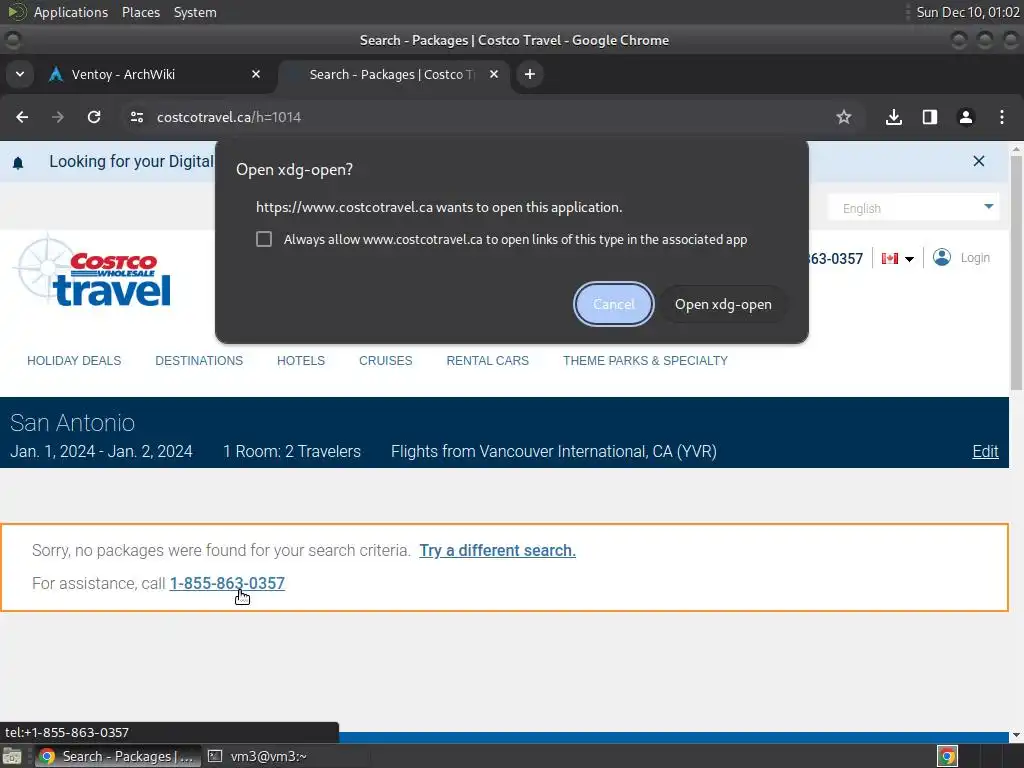Click page vertical scrollbar thumb
Screen dimensions: 1024x768
1016,273
